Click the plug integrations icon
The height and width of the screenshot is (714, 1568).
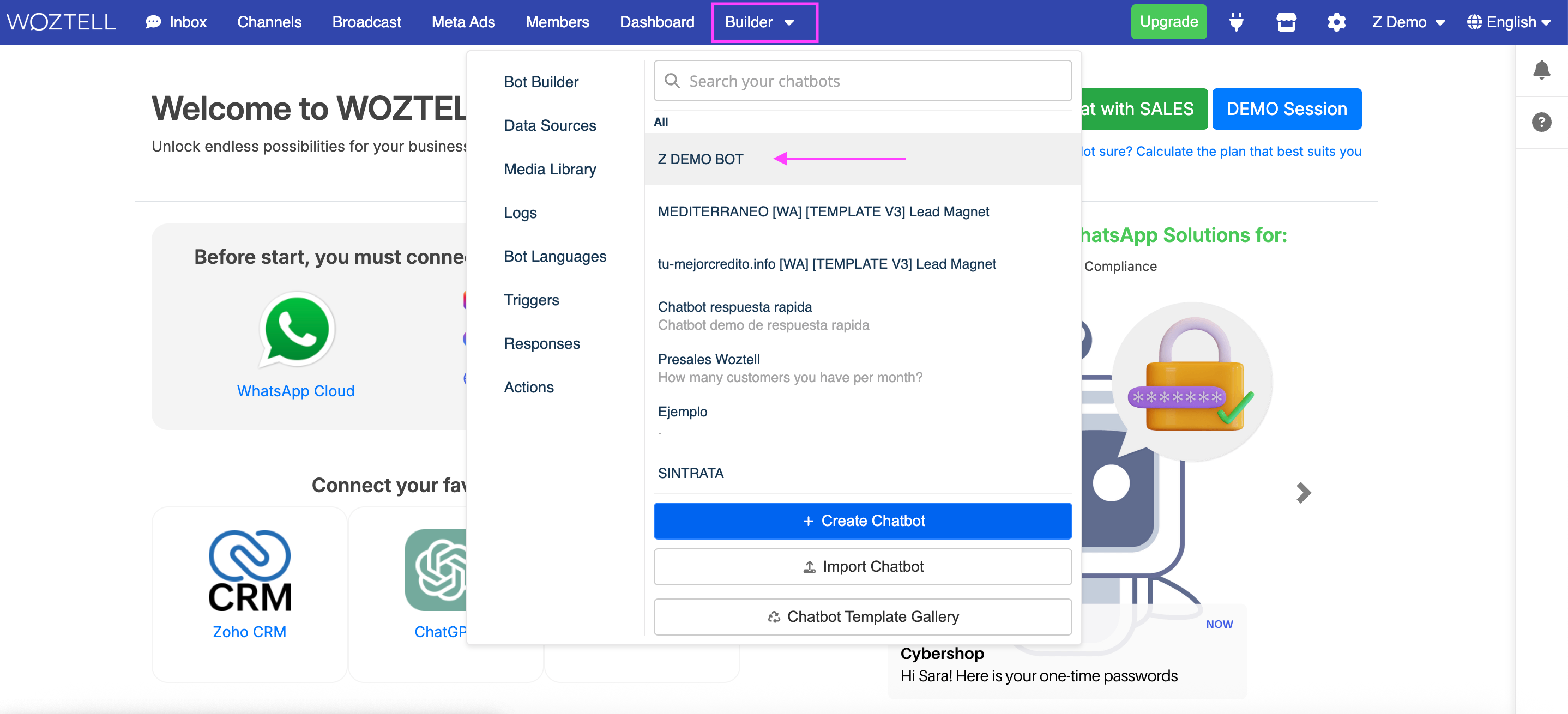click(x=1237, y=22)
